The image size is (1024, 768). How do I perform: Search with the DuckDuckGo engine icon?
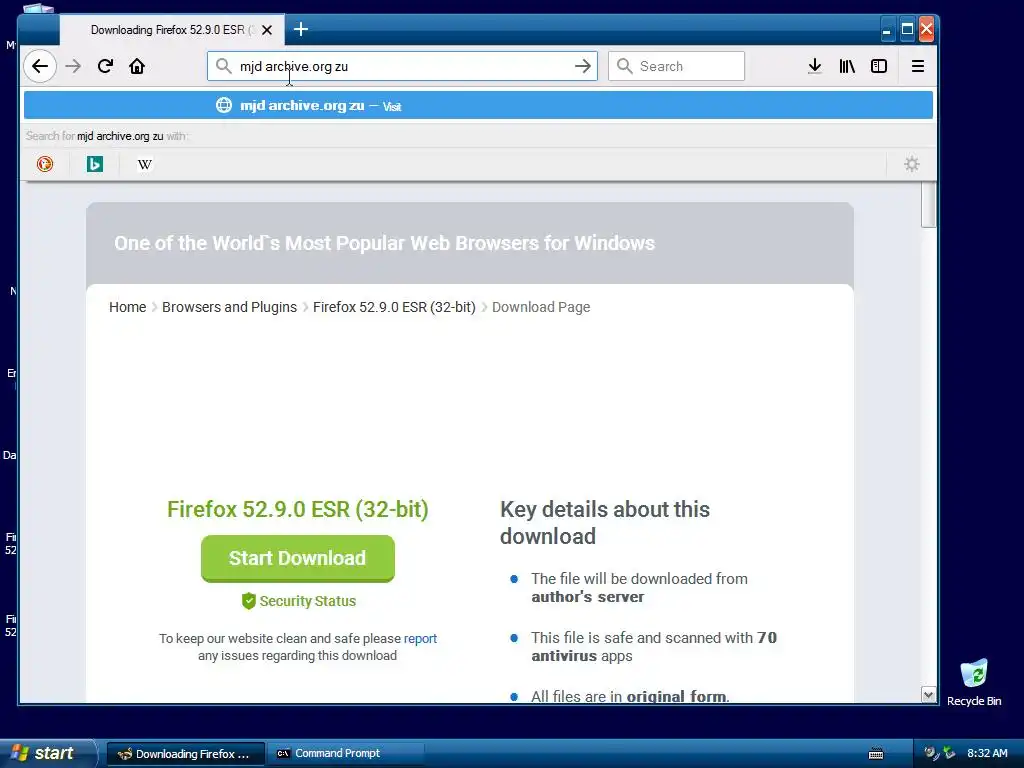[x=45, y=164]
